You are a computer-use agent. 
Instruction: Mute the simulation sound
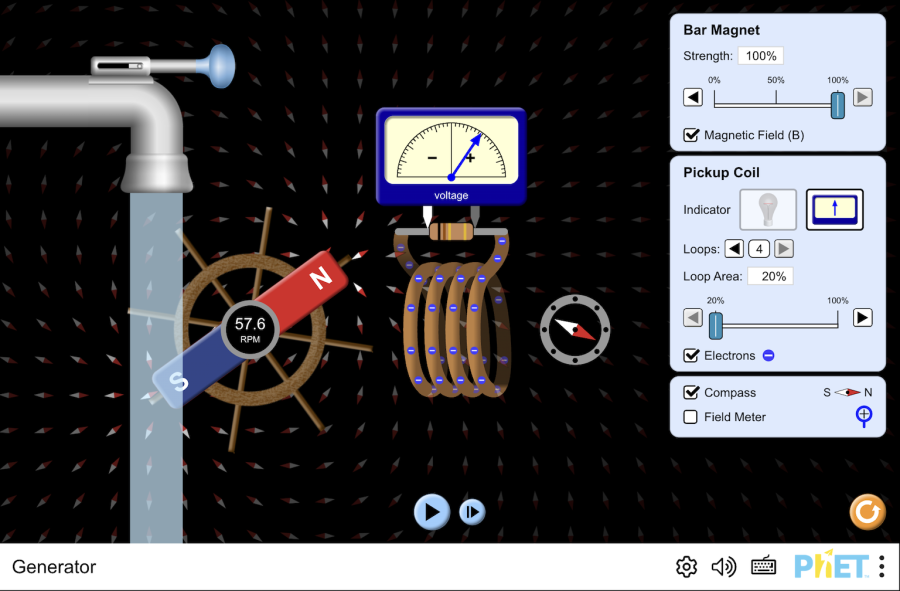coord(723,567)
